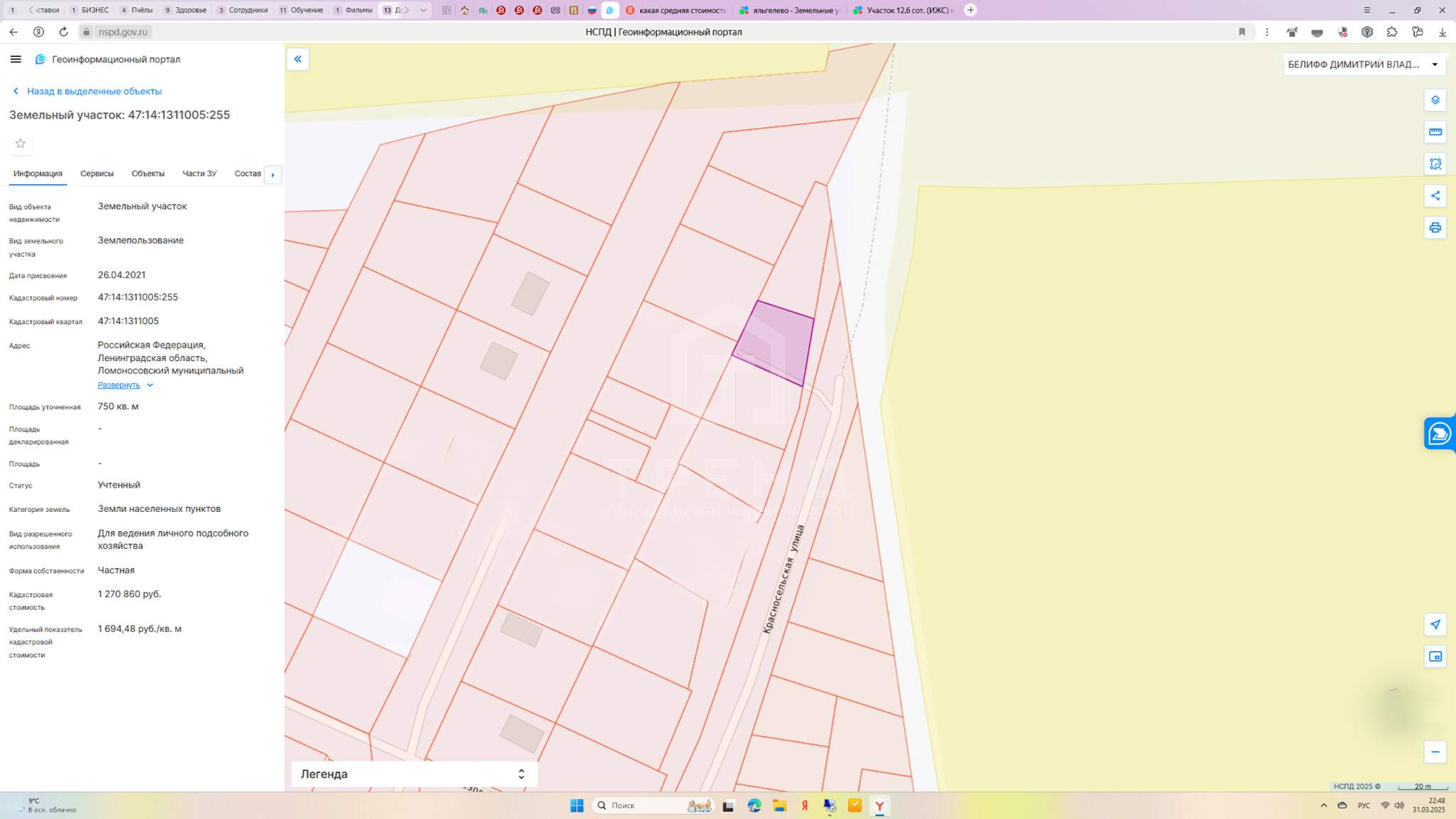Switch to the Информация tab
Image resolution: width=1456 pixels, height=819 pixels.
38,173
